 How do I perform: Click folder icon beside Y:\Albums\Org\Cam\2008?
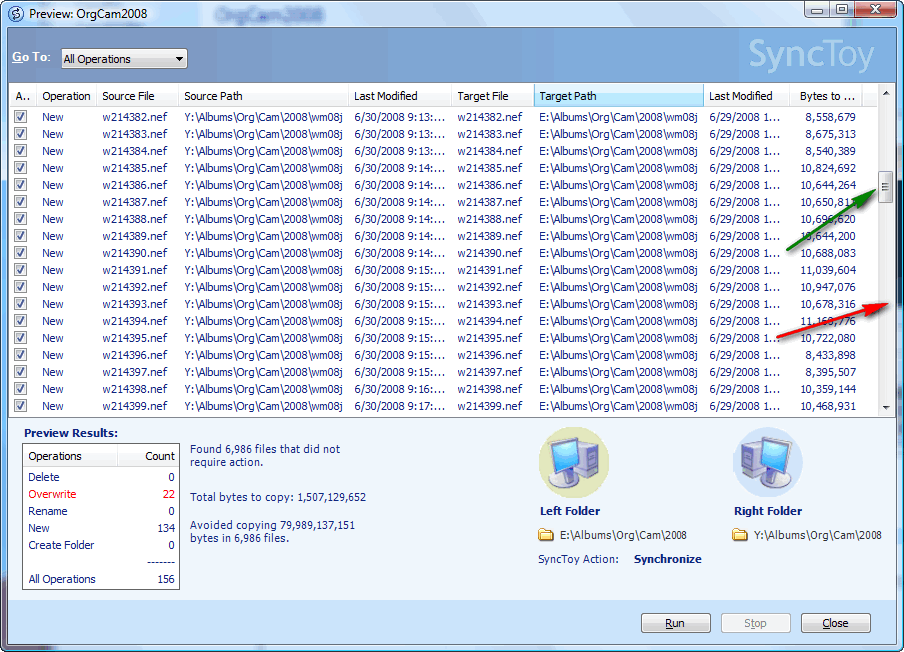(740, 535)
